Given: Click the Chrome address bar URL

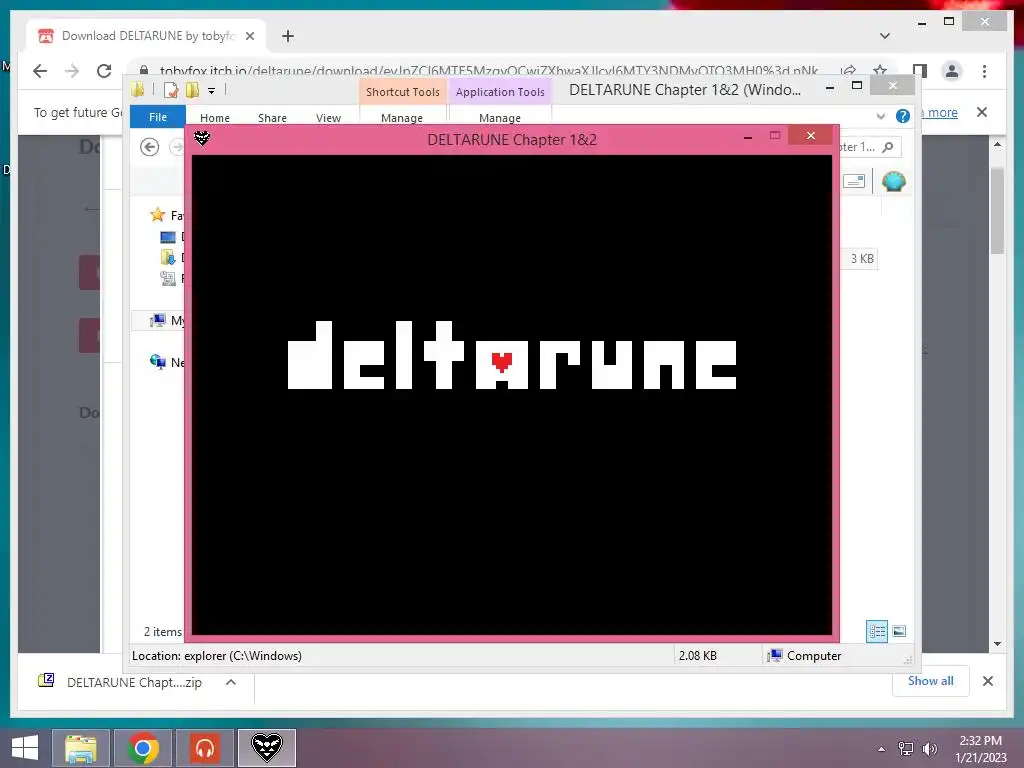Looking at the screenshot, I should click(488, 71).
